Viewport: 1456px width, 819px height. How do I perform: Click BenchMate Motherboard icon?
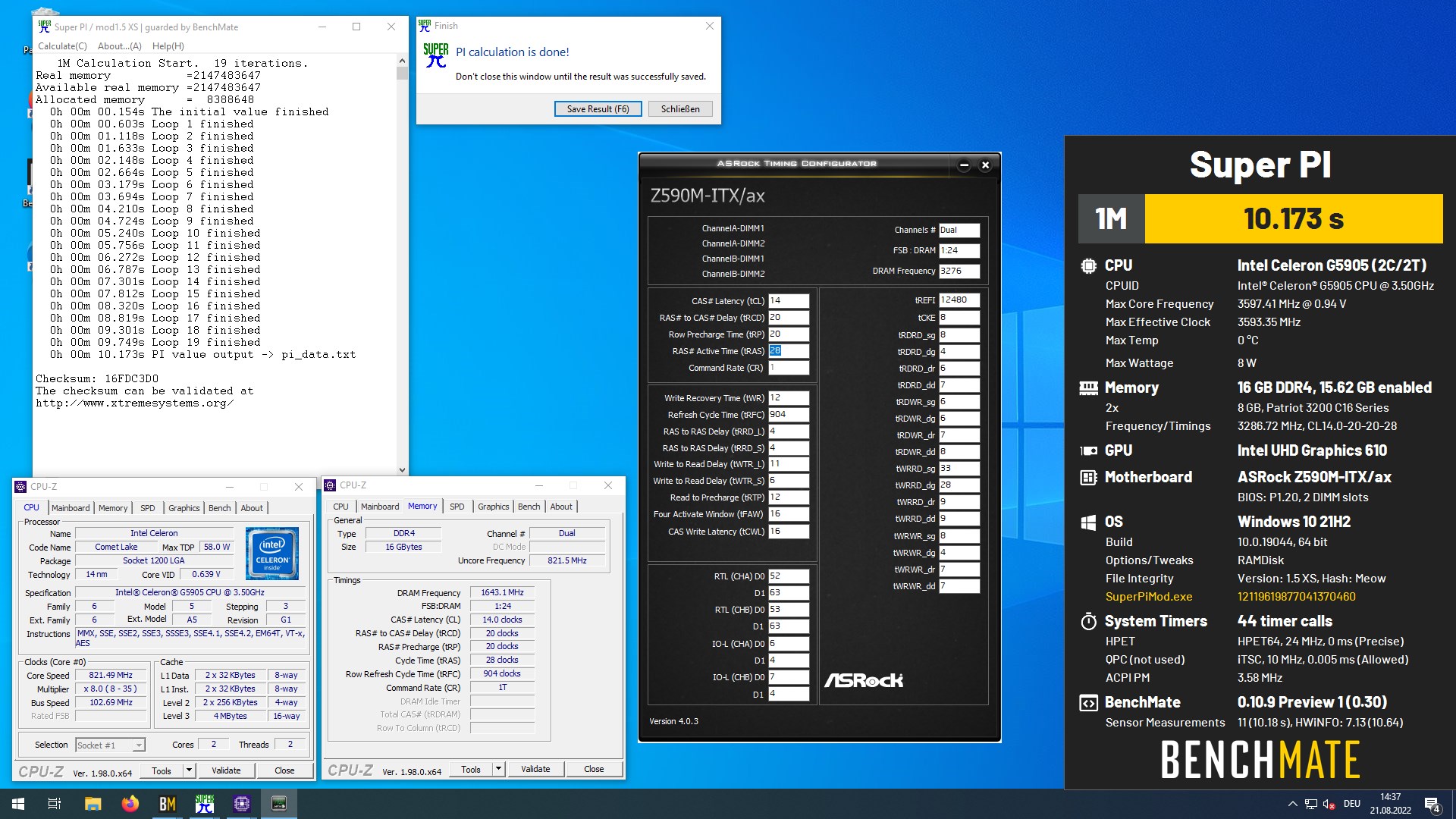click(x=1088, y=477)
